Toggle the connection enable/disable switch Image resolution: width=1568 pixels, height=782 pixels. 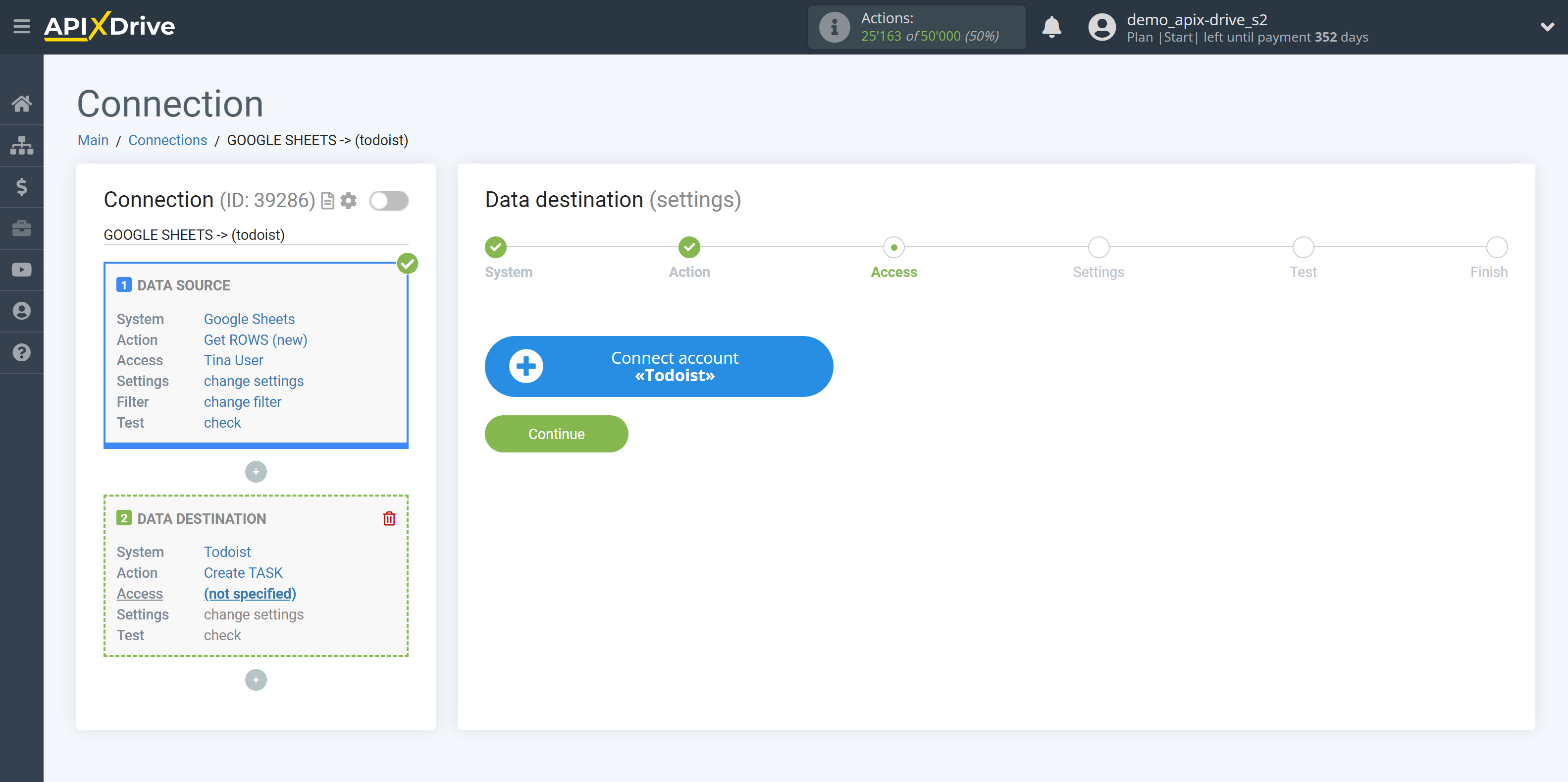(389, 201)
